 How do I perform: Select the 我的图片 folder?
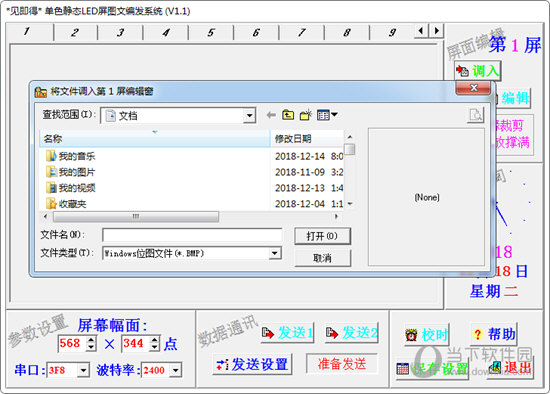point(71,172)
